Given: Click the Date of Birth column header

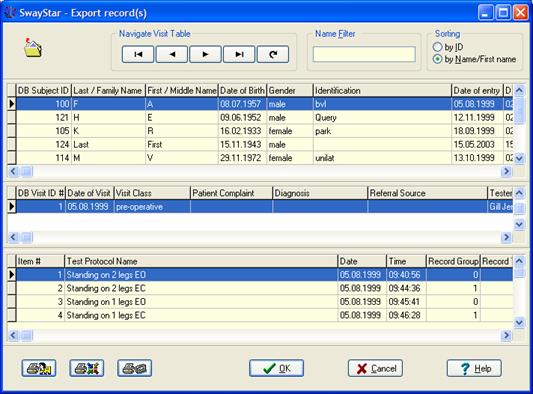Looking at the screenshot, I should (x=242, y=90).
